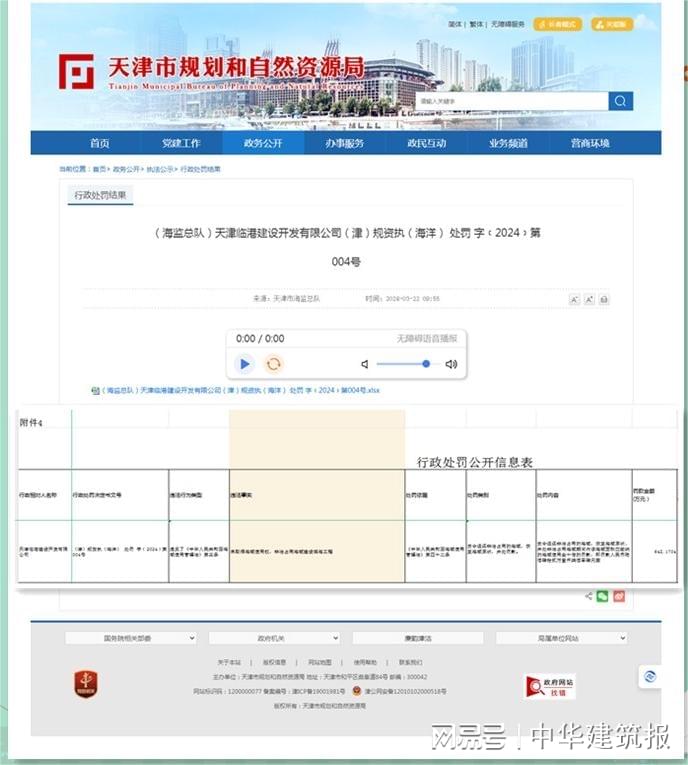Mute audio via small speaker icon
Image resolution: width=688 pixels, height=765 pixels.
[364, 364]
